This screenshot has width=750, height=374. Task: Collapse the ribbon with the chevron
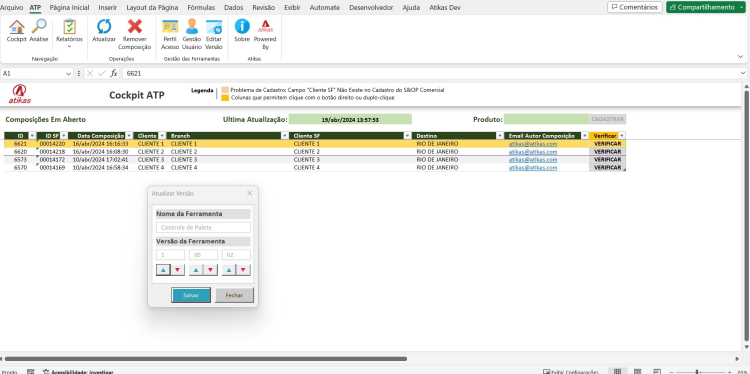pyautogui.click(x=740, y=56)
